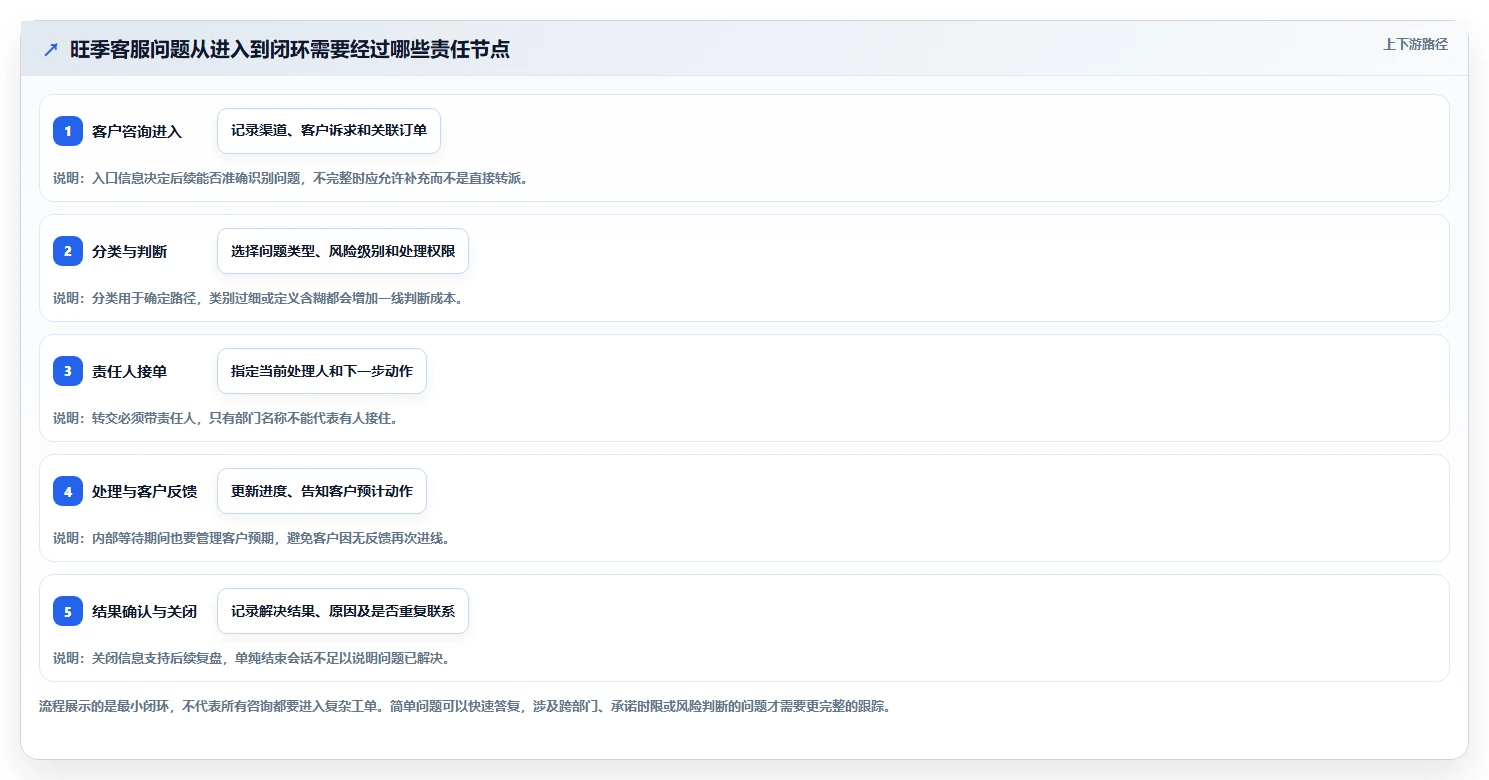Click the 责任人接单 step title
The width and height of the screenshot is (1489, 780).
click(x=130, y=371)
